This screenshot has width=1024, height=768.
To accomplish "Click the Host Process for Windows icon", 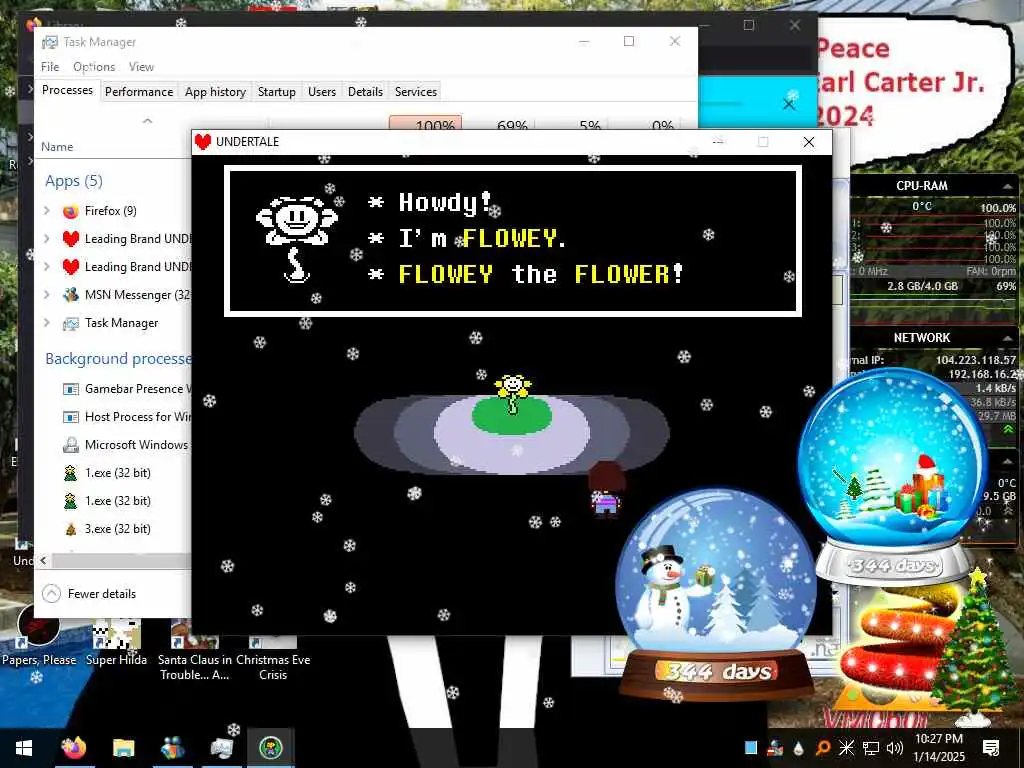I will click(x=71, y=417).
